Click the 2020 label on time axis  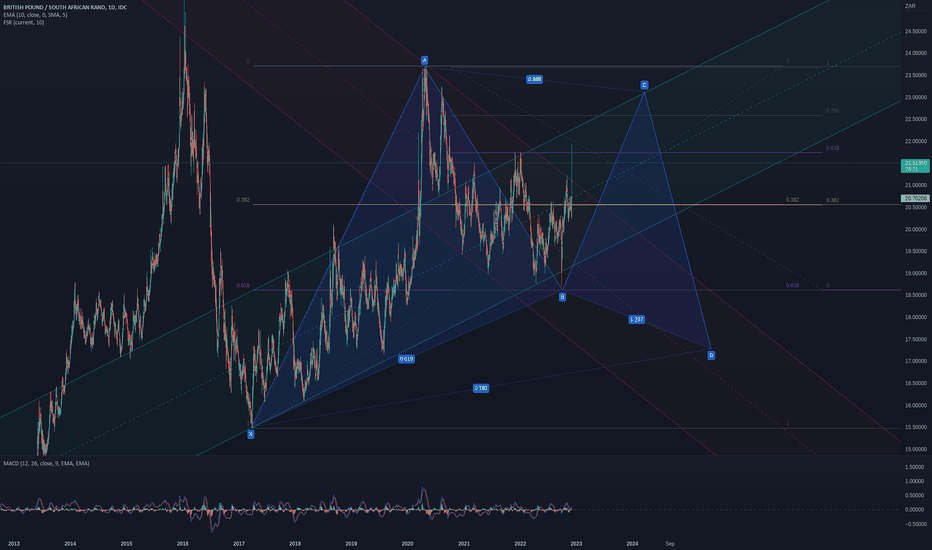[407, 543]
